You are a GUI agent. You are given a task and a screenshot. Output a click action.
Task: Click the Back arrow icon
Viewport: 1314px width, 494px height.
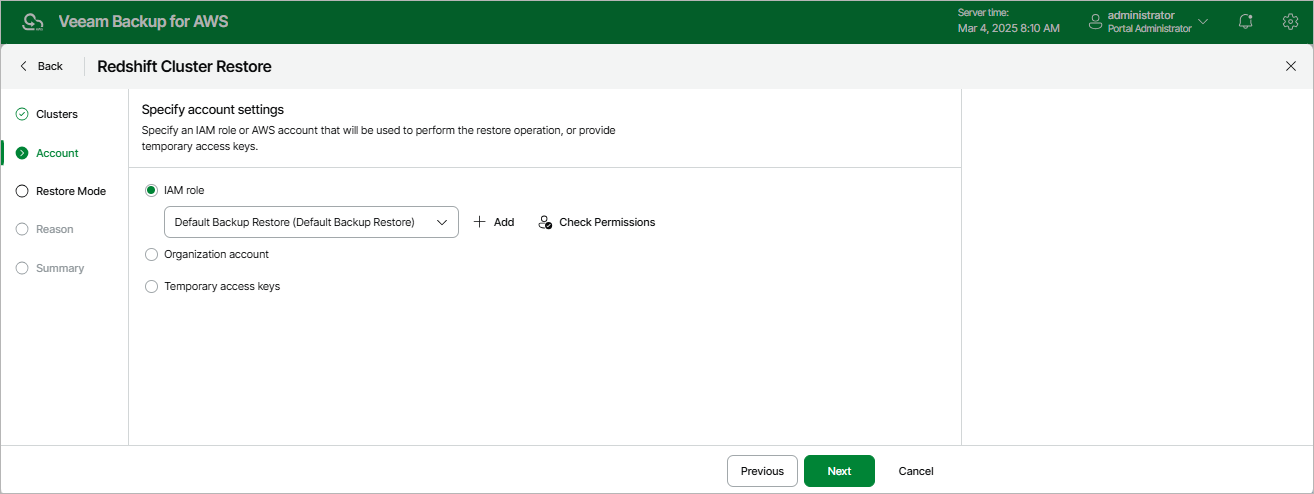click(24, 66)
